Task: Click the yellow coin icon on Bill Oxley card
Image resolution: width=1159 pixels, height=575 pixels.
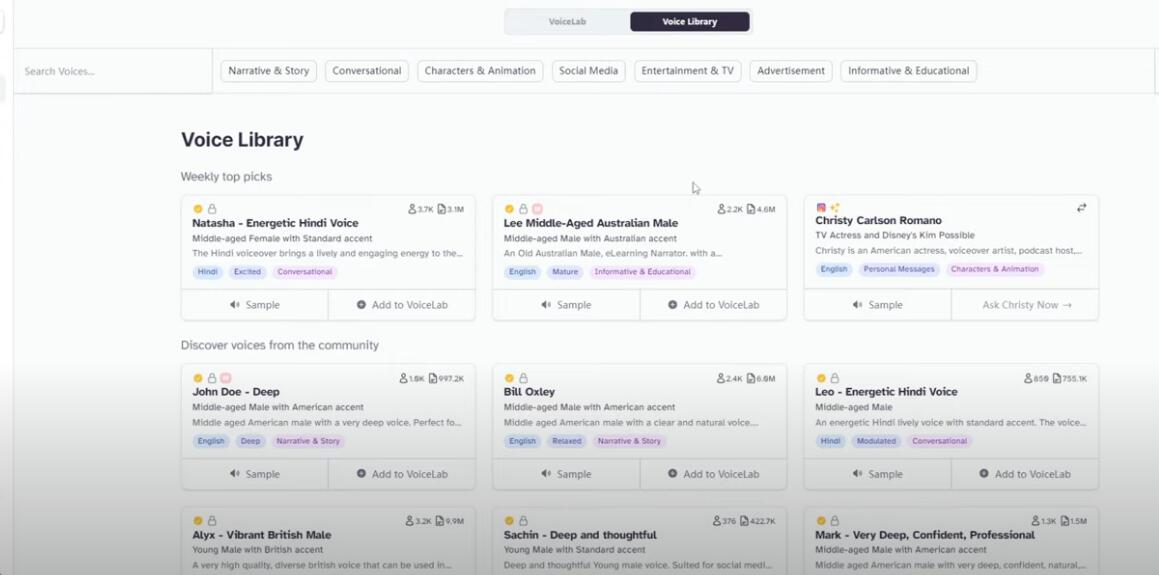Action: coord(509,379)
